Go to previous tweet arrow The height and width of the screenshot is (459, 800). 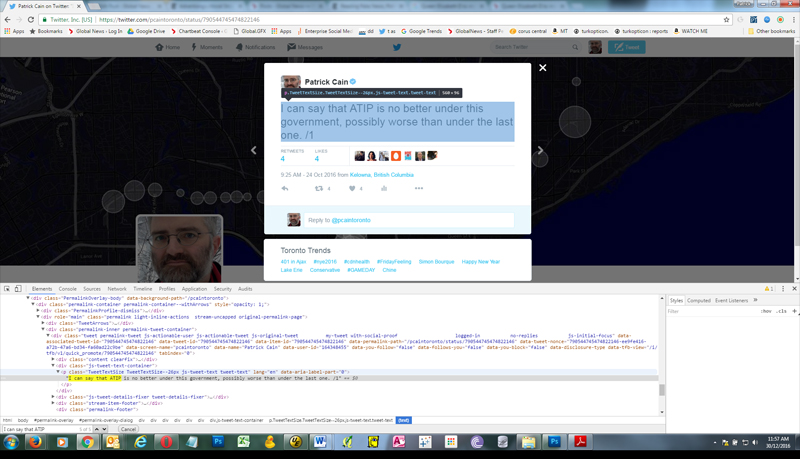pos(254,150)
